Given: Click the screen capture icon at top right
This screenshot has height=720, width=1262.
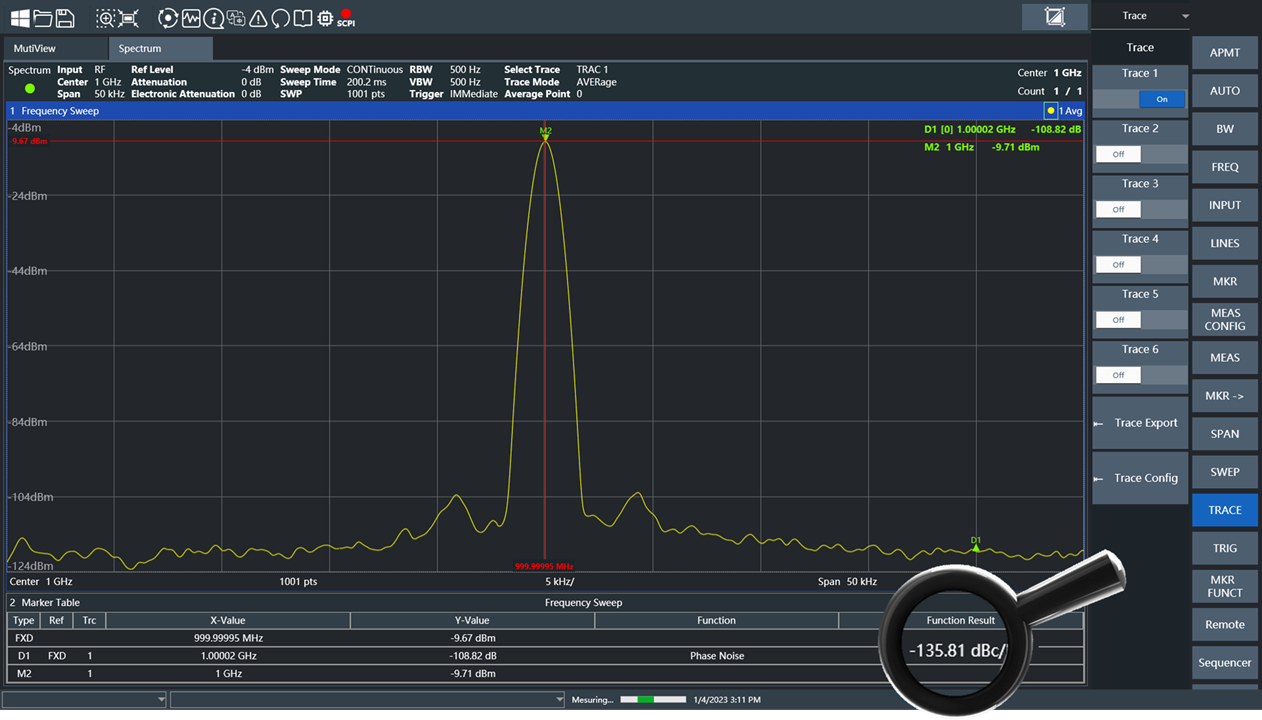Looking at the screenshot, I should pos(1055,16).
